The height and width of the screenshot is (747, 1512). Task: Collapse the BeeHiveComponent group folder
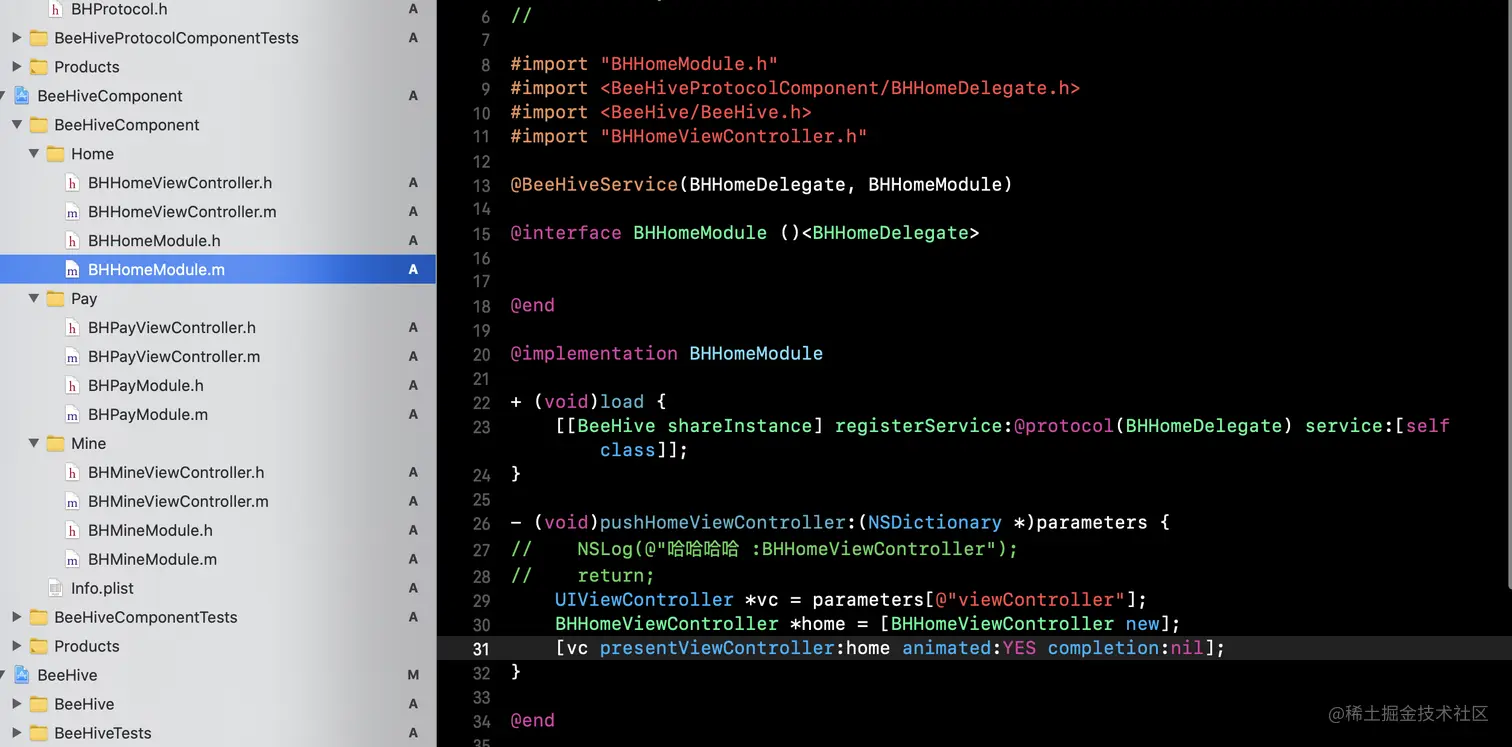[16, 125]
